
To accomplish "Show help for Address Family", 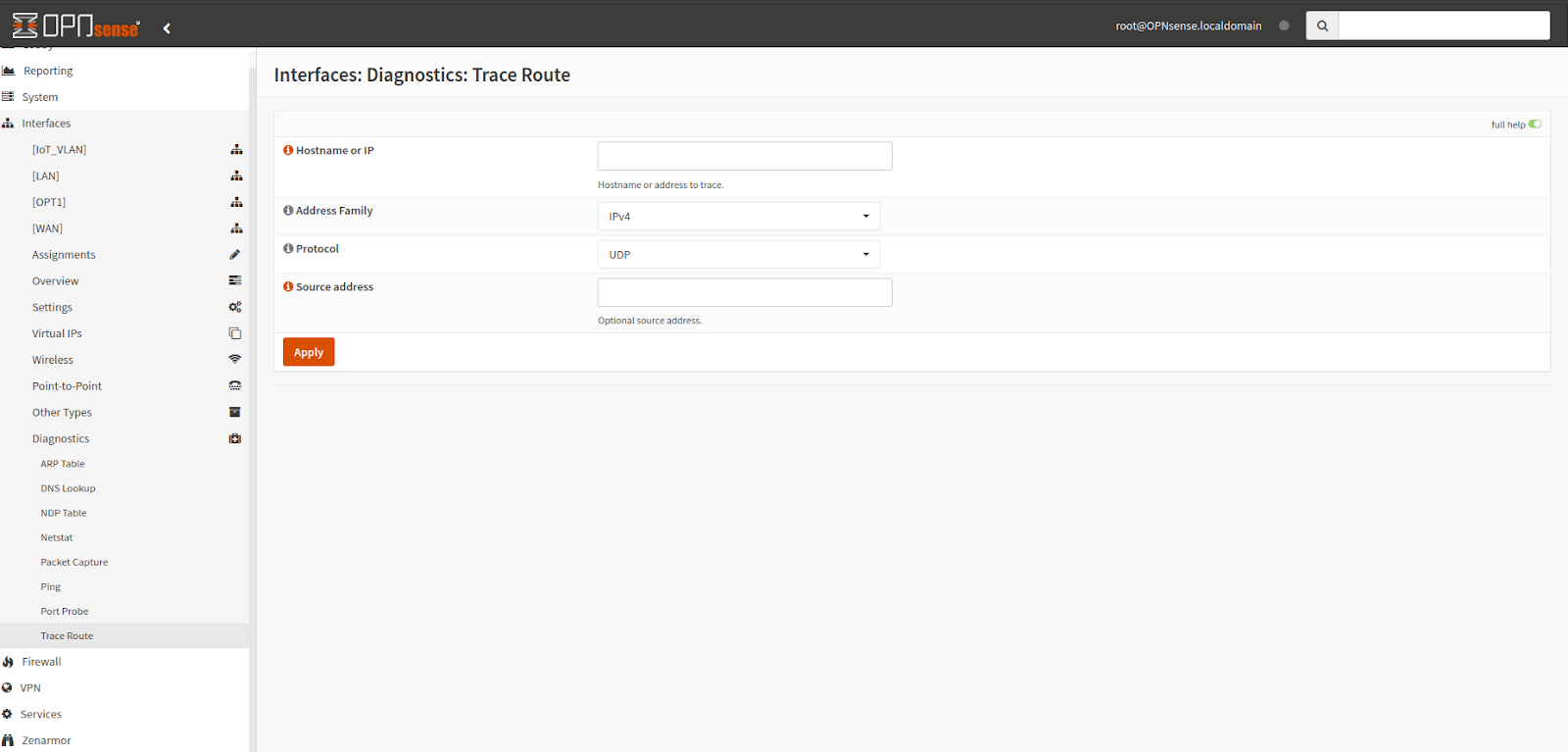I will 288,210.
